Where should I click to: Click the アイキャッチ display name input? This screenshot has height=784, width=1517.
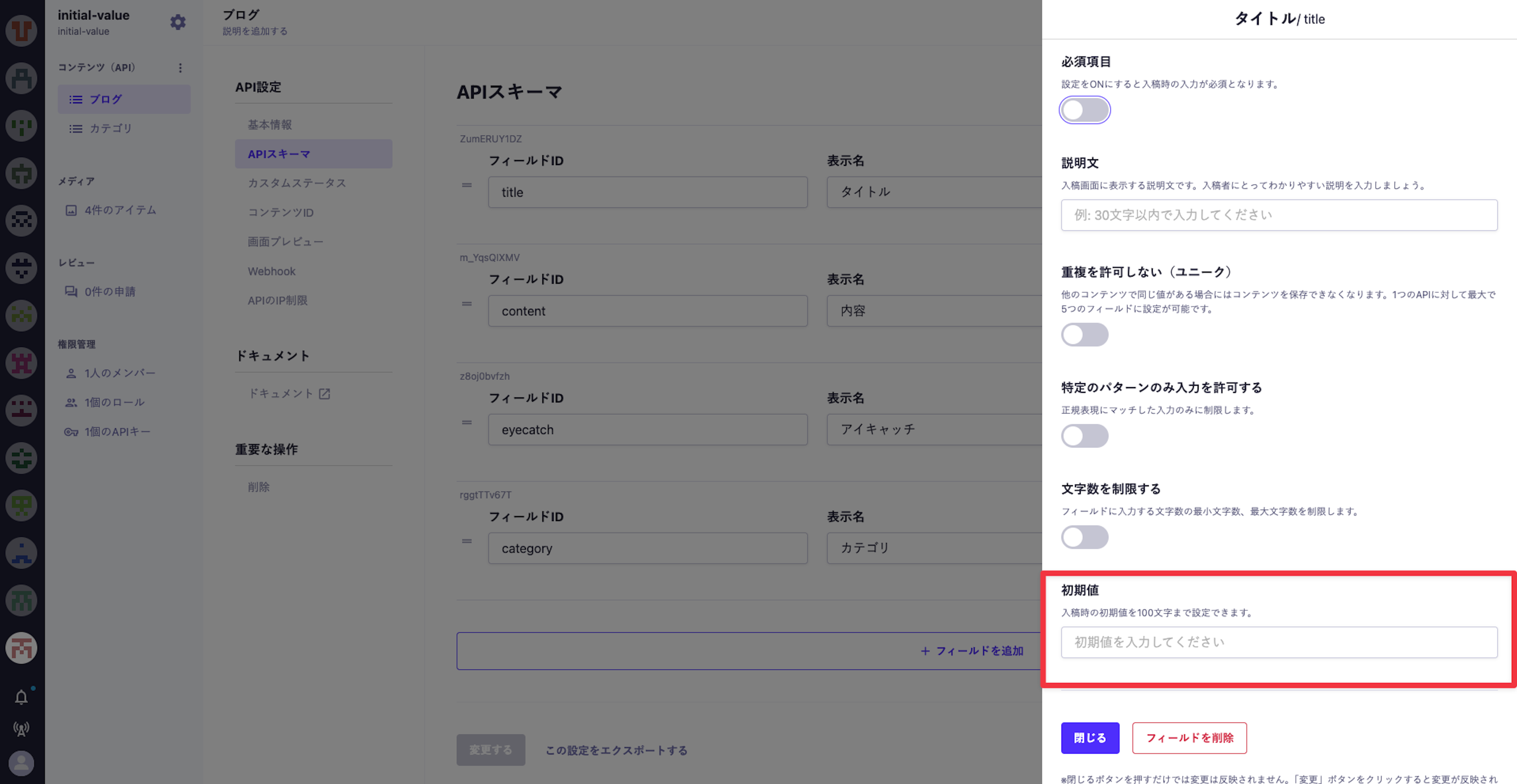click(935, 430)
